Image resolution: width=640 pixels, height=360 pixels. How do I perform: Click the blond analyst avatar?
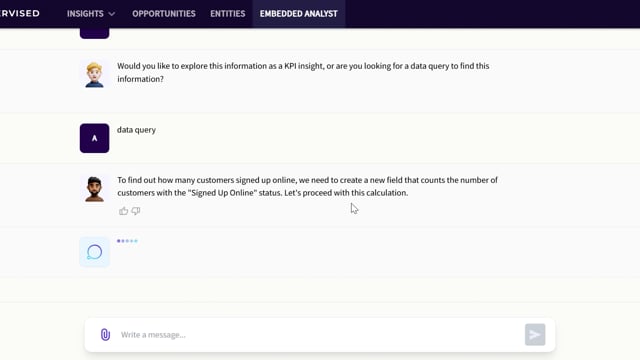coord(94,74)
